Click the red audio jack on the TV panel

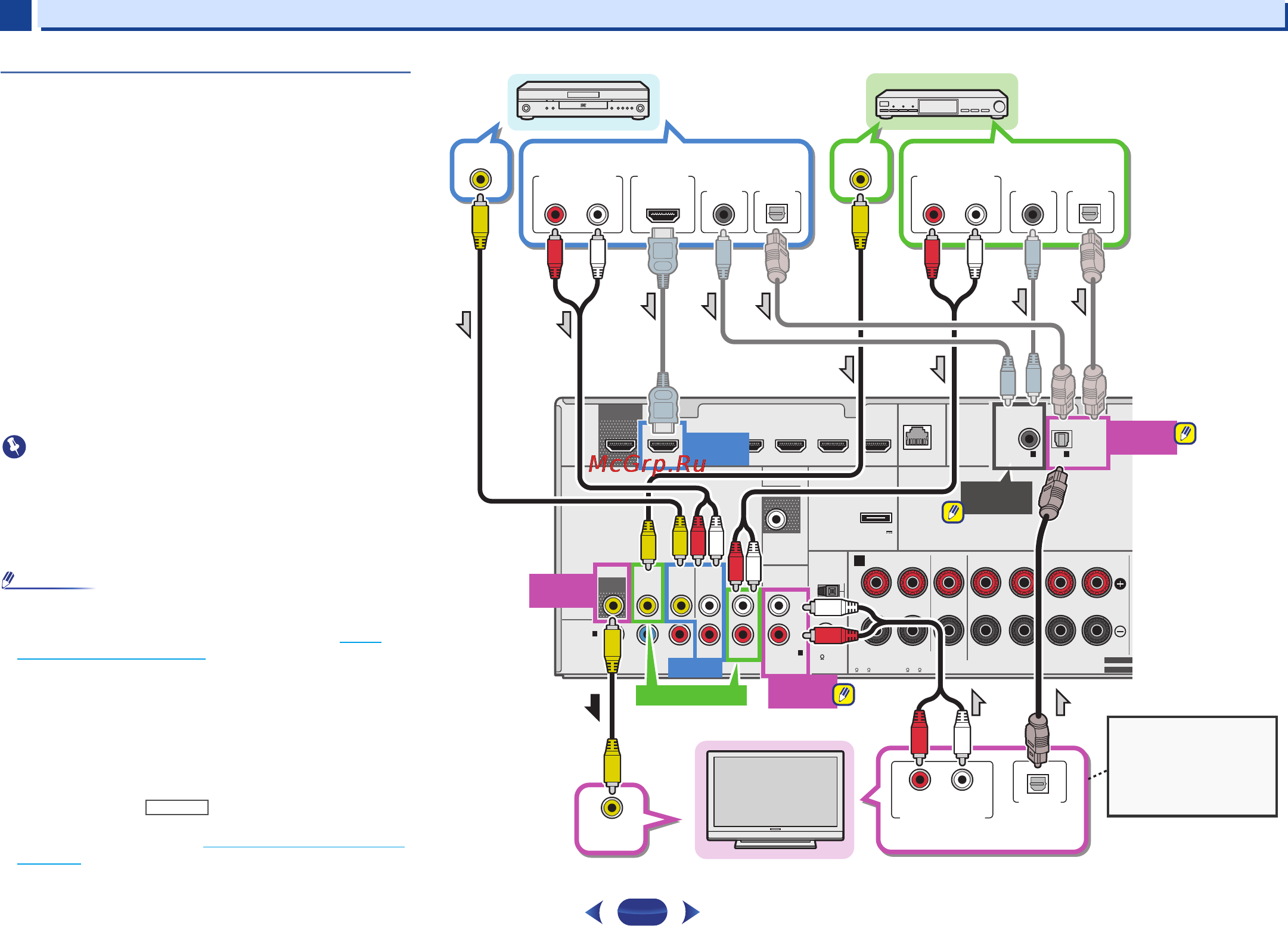pyautogui.click(x=920, y=779)
